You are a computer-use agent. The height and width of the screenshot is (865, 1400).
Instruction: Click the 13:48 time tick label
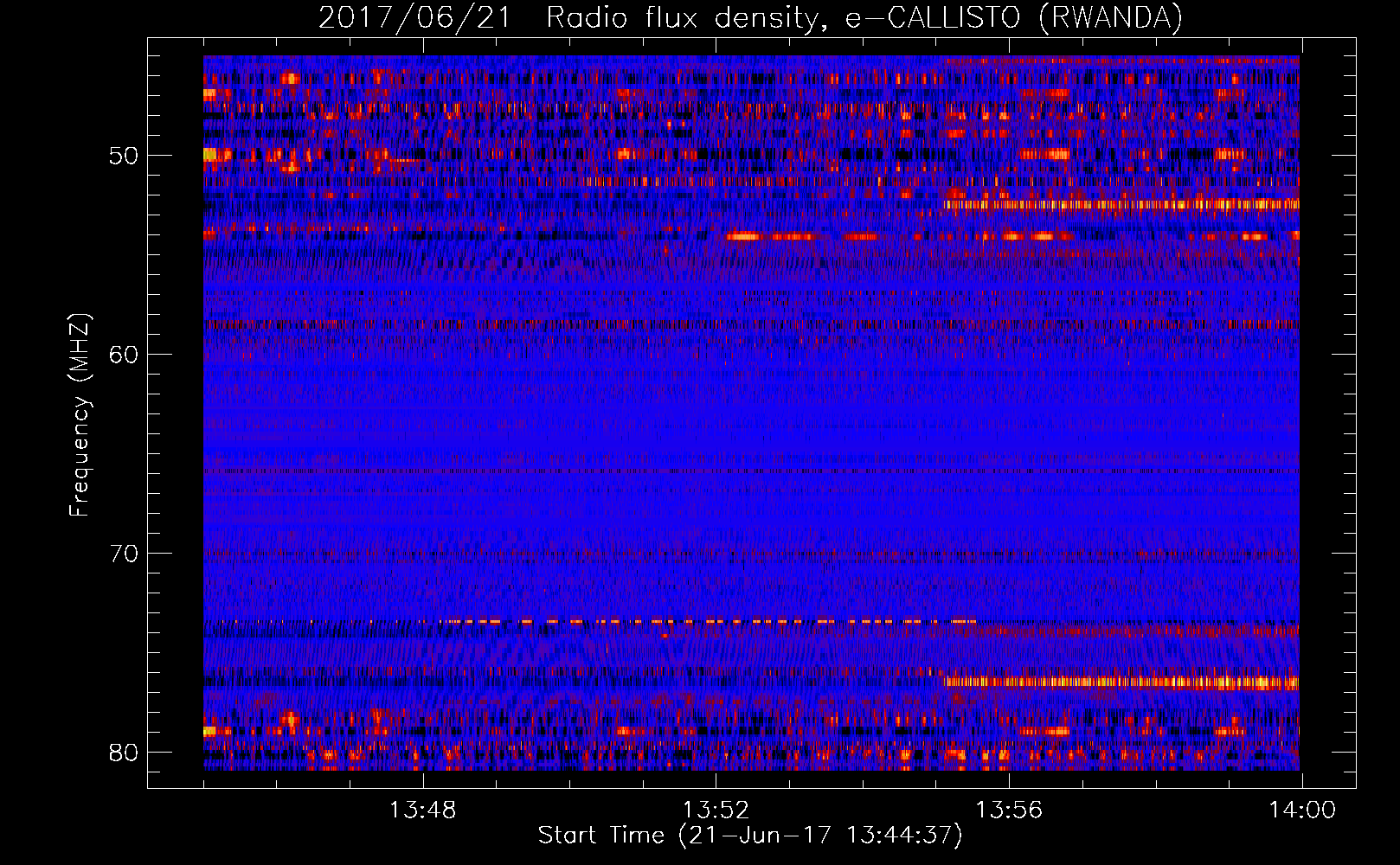422,811
